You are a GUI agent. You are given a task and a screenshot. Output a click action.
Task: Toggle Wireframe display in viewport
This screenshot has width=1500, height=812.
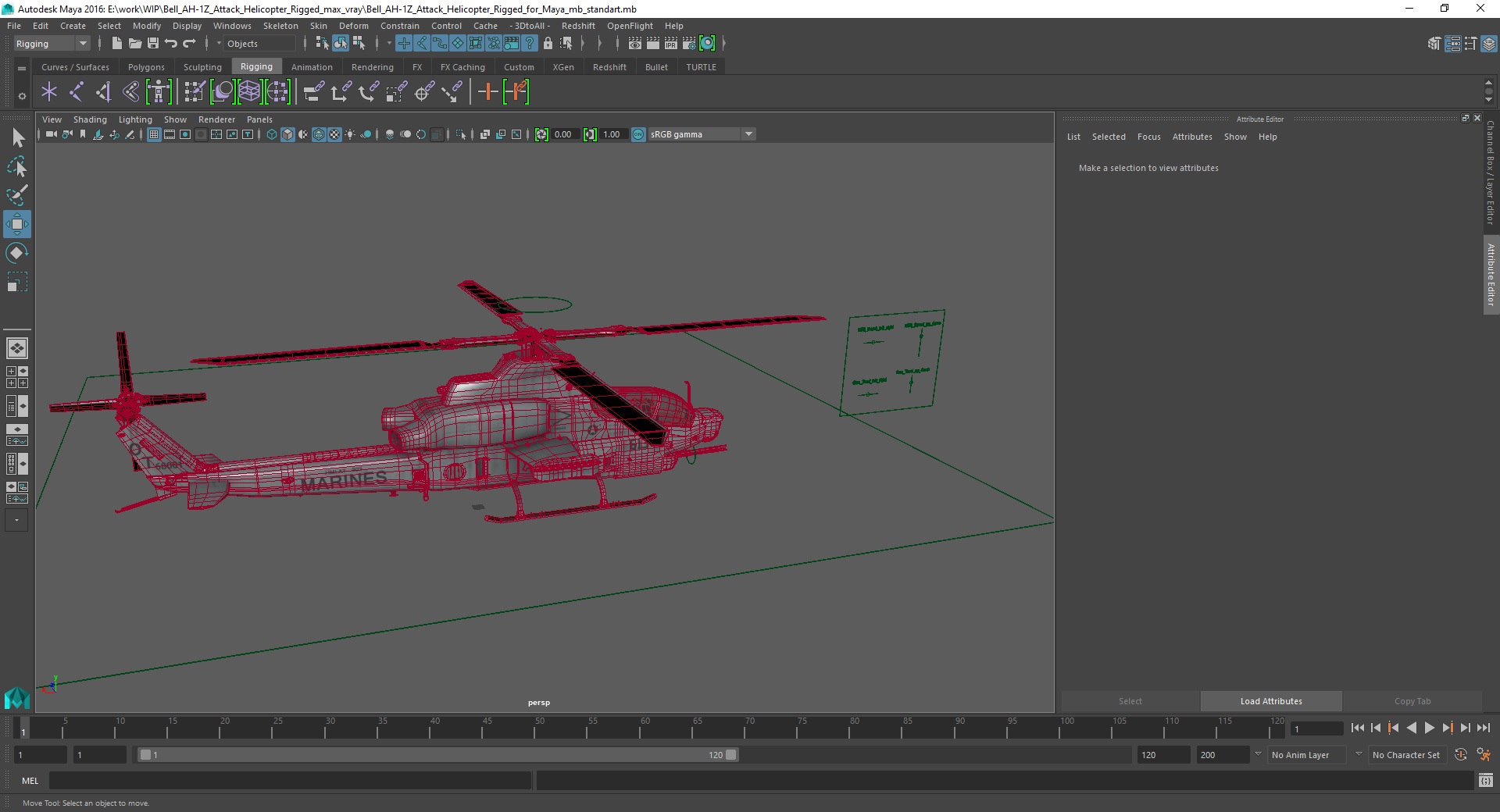[272, 134]
